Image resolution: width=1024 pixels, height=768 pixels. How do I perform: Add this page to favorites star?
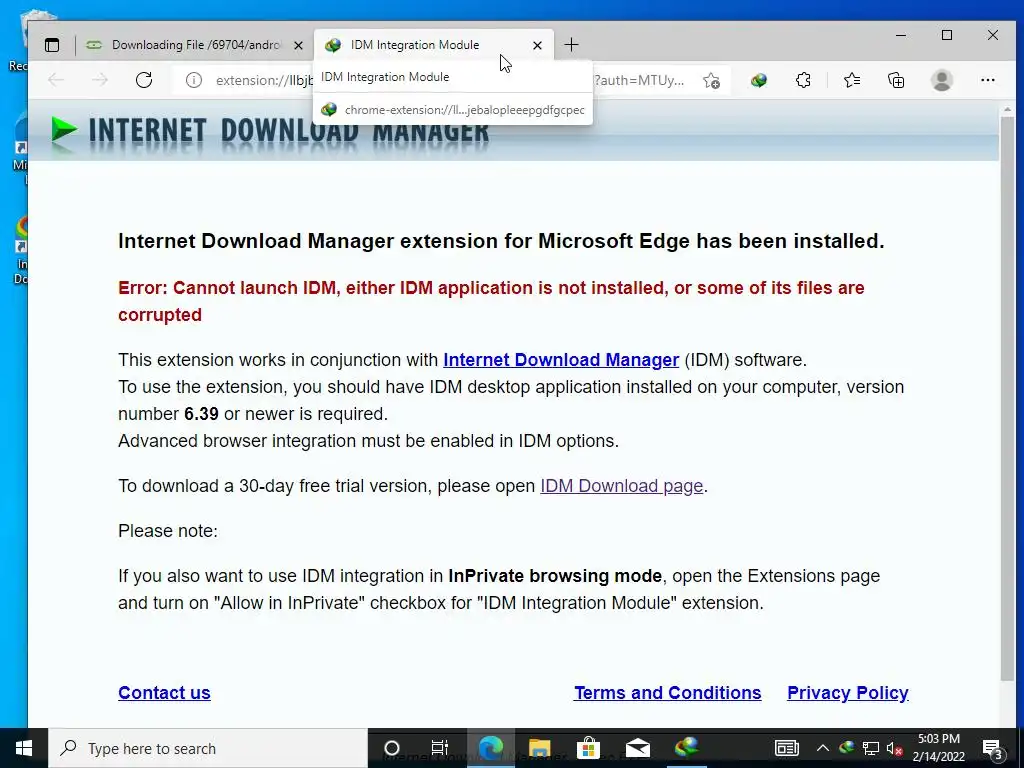pos(712,80)
